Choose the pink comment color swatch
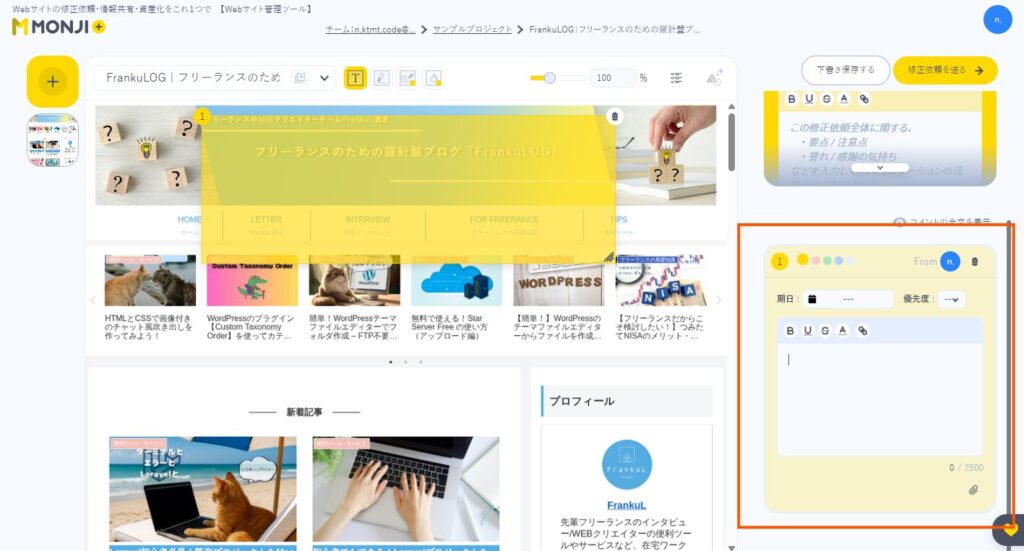The image size is (1024, 551). (x=816, y=260)
